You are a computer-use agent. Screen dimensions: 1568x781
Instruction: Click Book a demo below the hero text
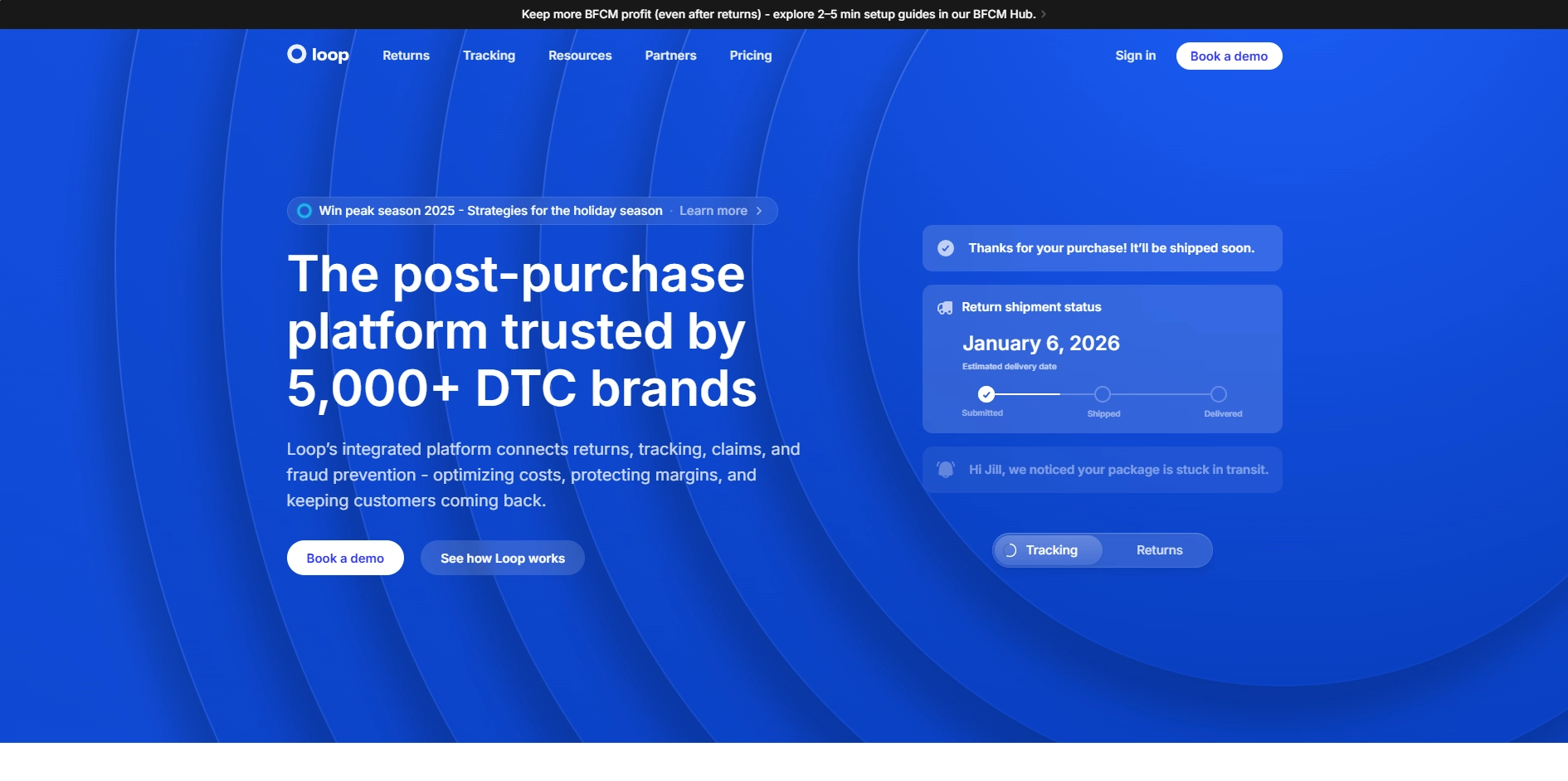point(345,558)
